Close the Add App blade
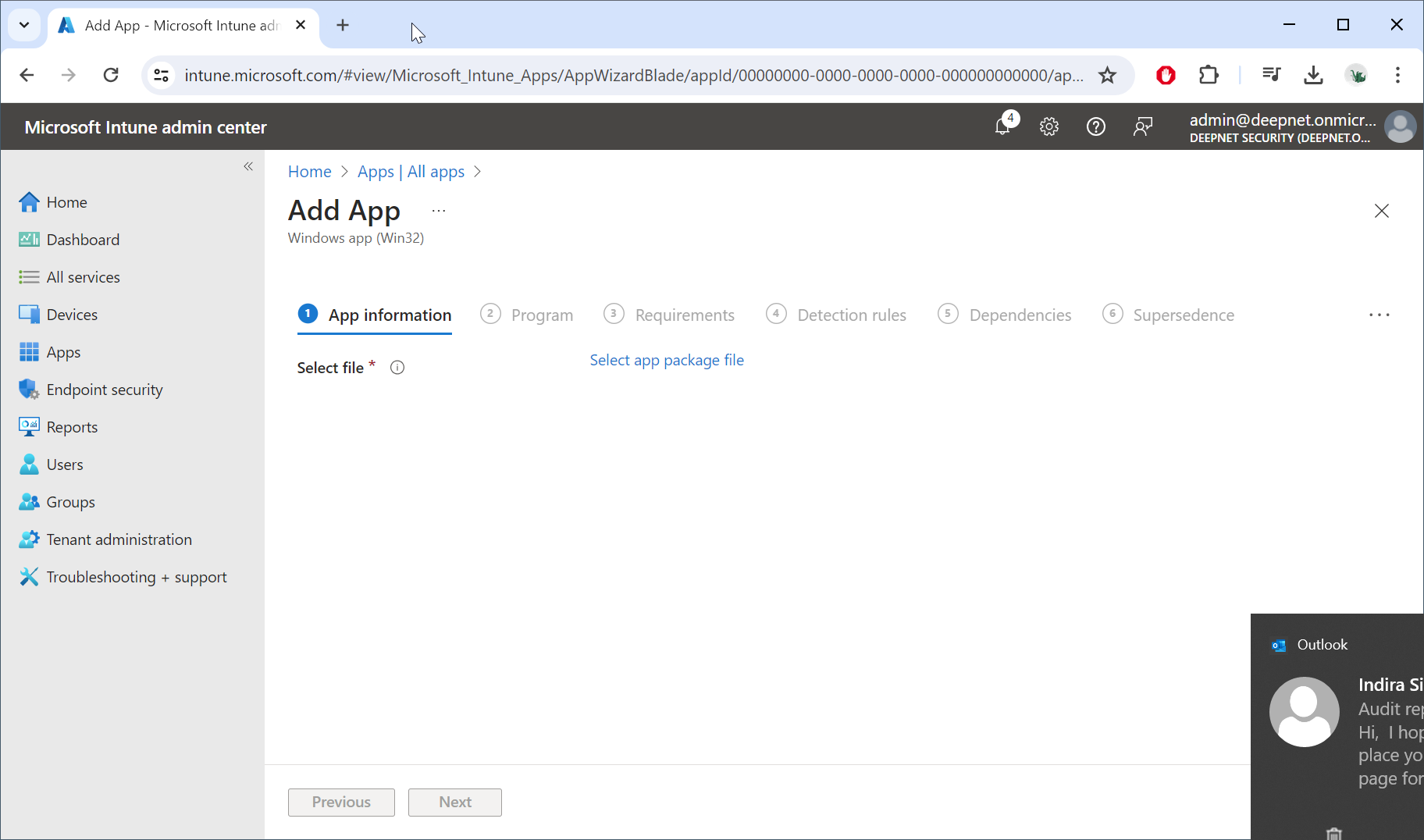Image resolution: width=1424 pixels, height=840 pixels. tap(1381, 211)
